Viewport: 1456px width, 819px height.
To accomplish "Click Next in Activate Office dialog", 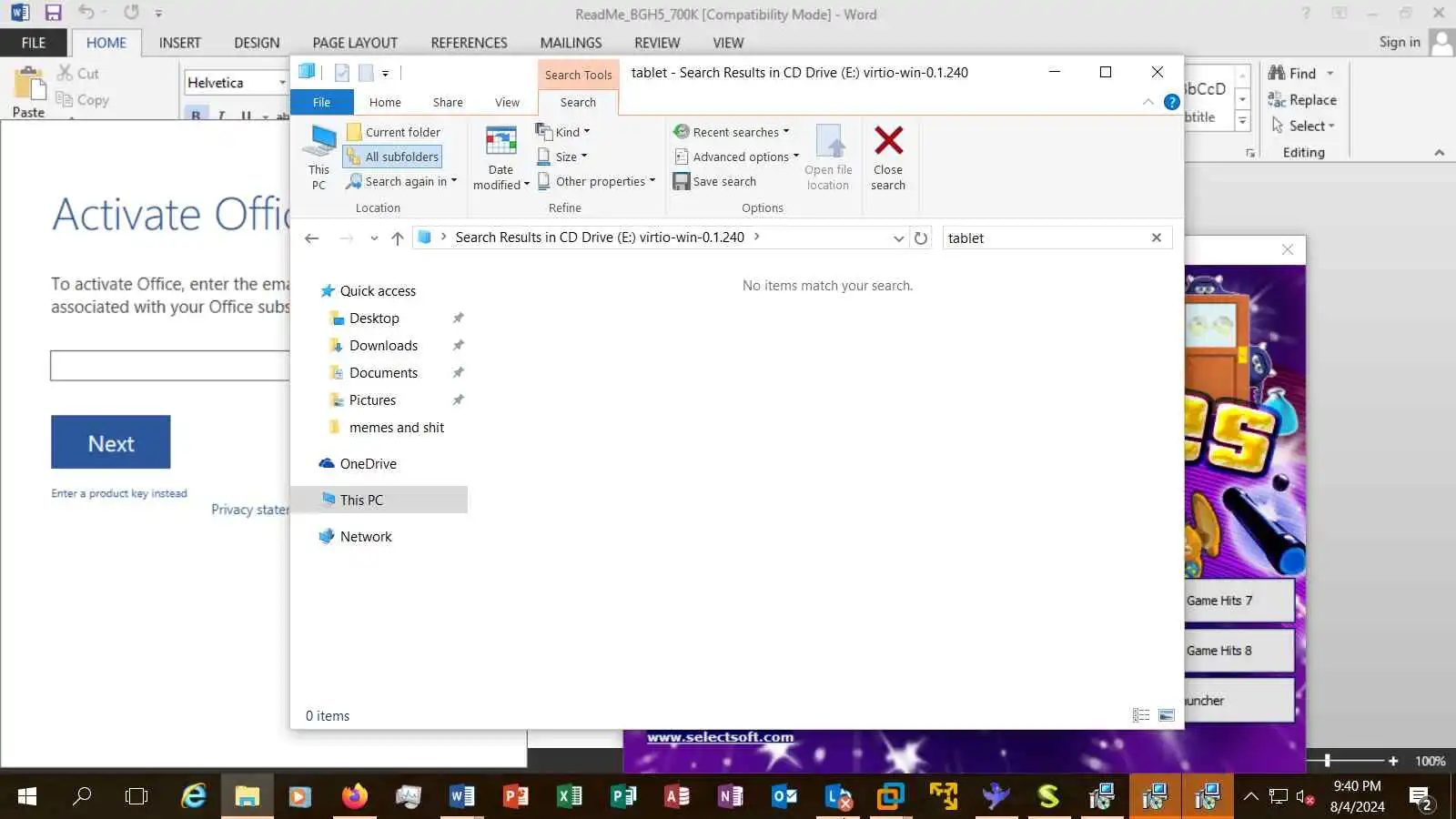I will click(x=111, y=442).
